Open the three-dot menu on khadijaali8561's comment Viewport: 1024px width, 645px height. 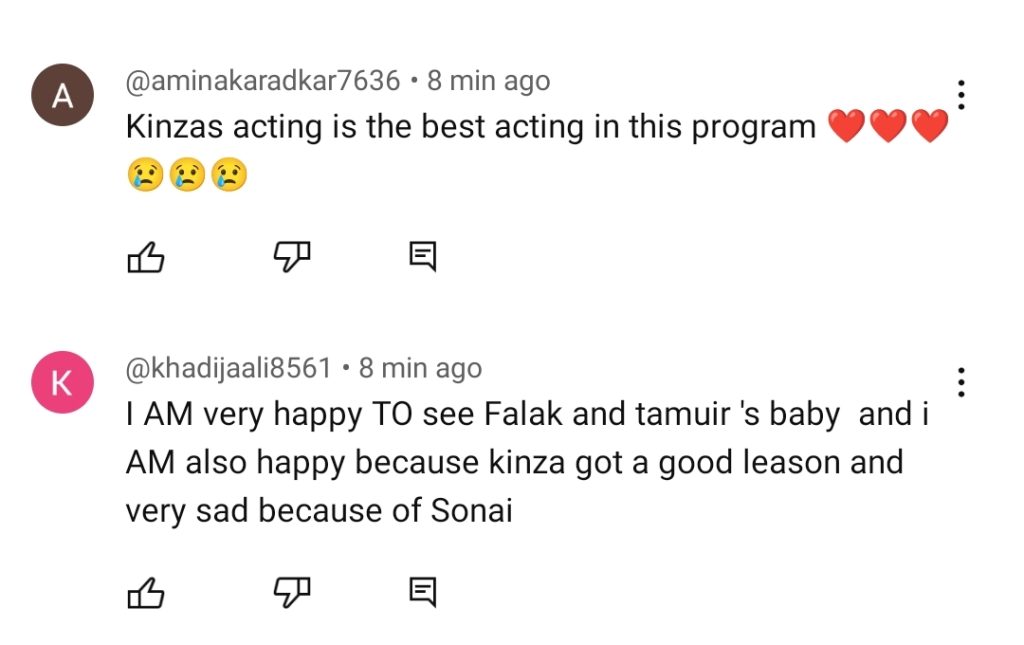961,382
